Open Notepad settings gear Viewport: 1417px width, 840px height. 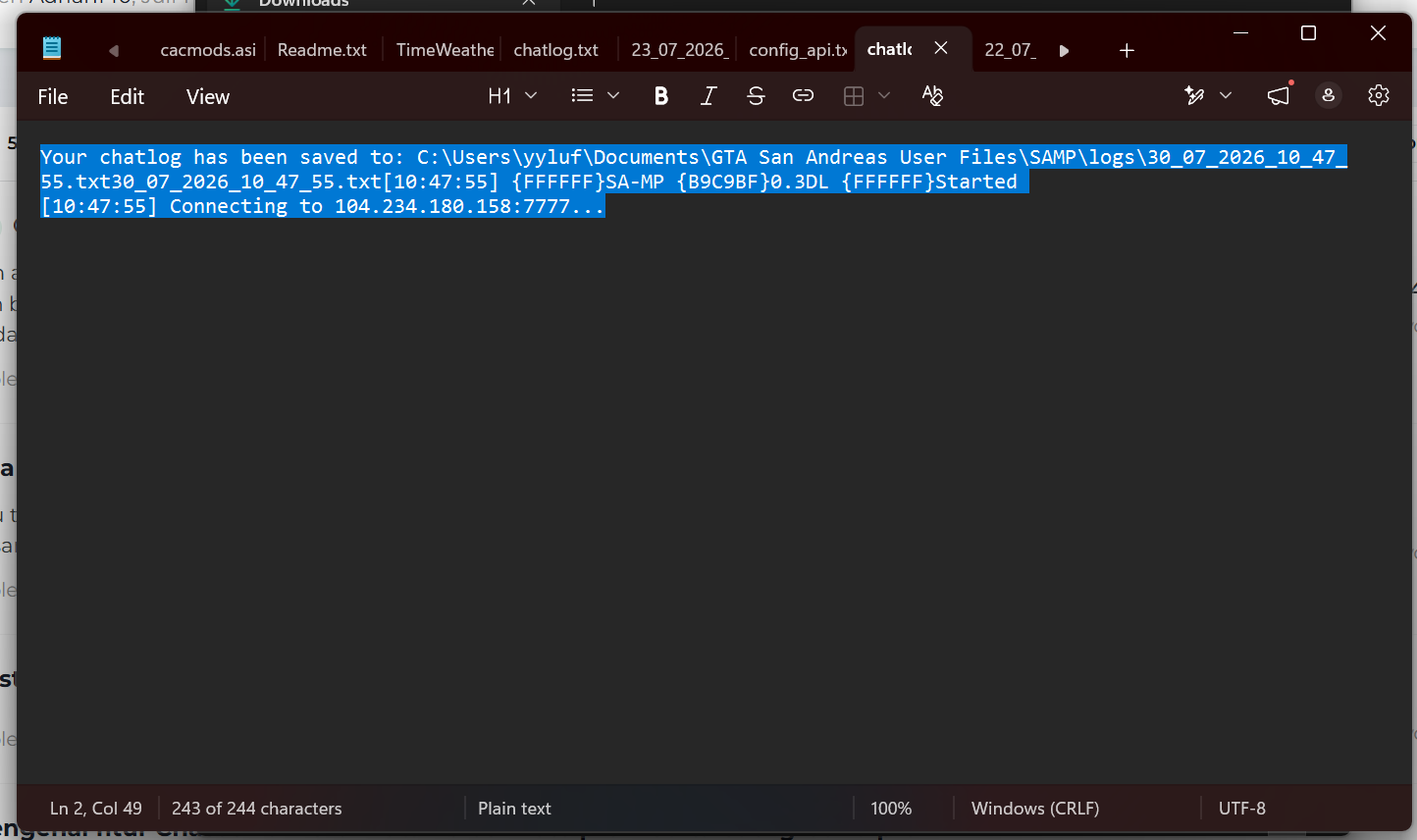pos(1379,95)
